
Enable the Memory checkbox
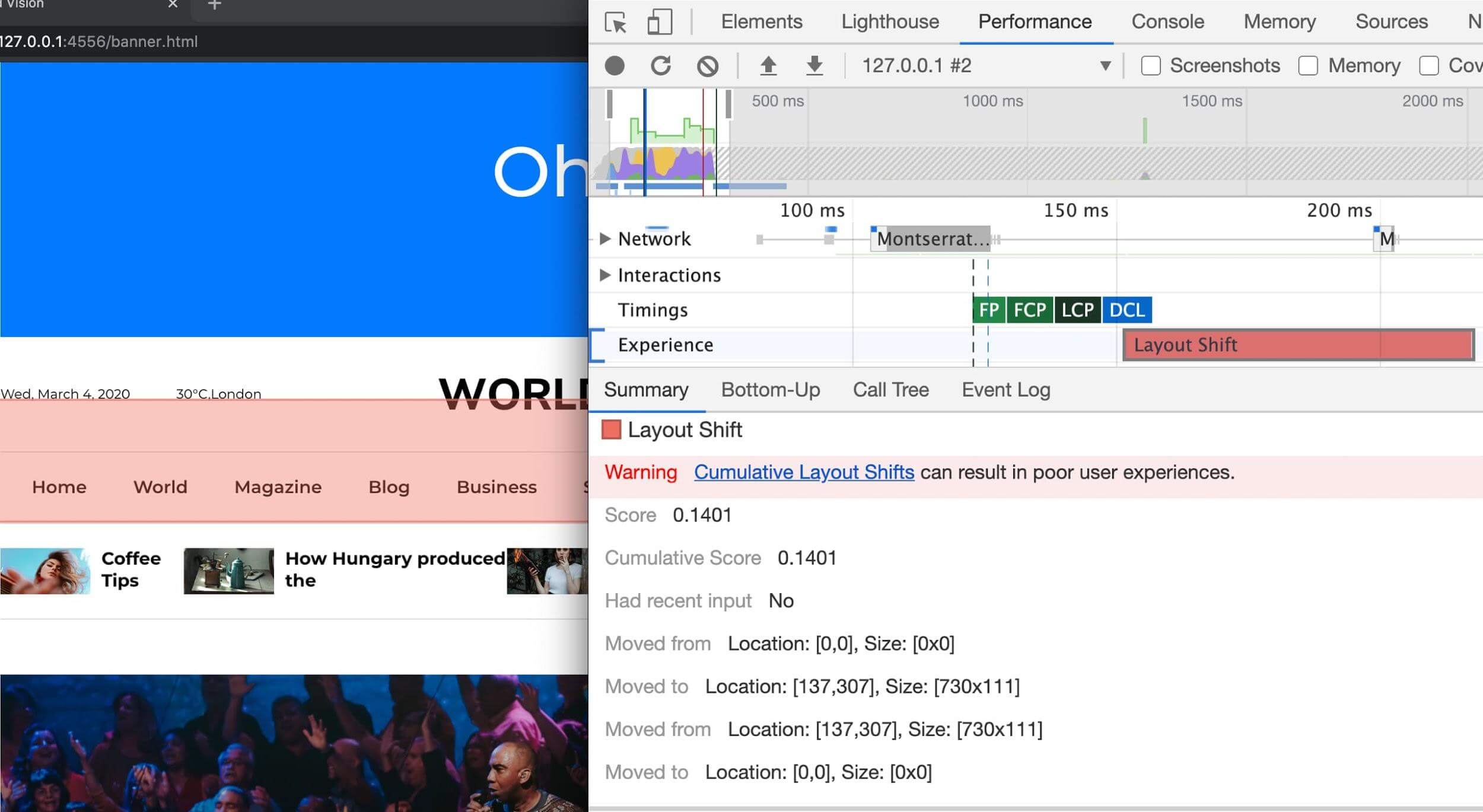[x=1308, y=66]
